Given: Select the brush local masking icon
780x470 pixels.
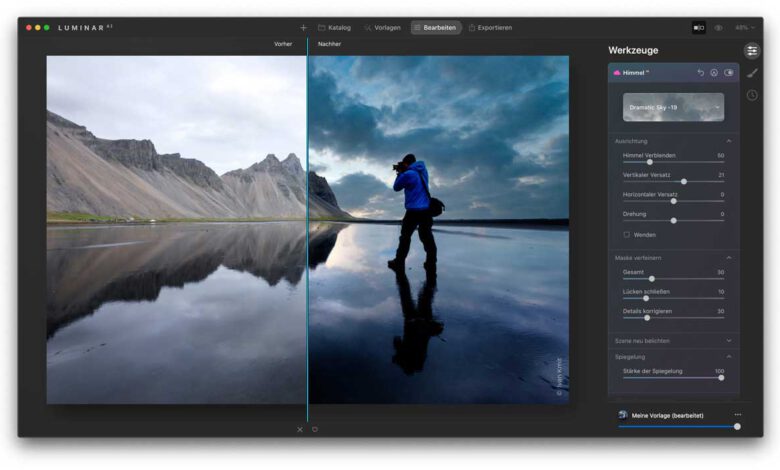Looking at the screenshot, I should click(x=752, y=73).
